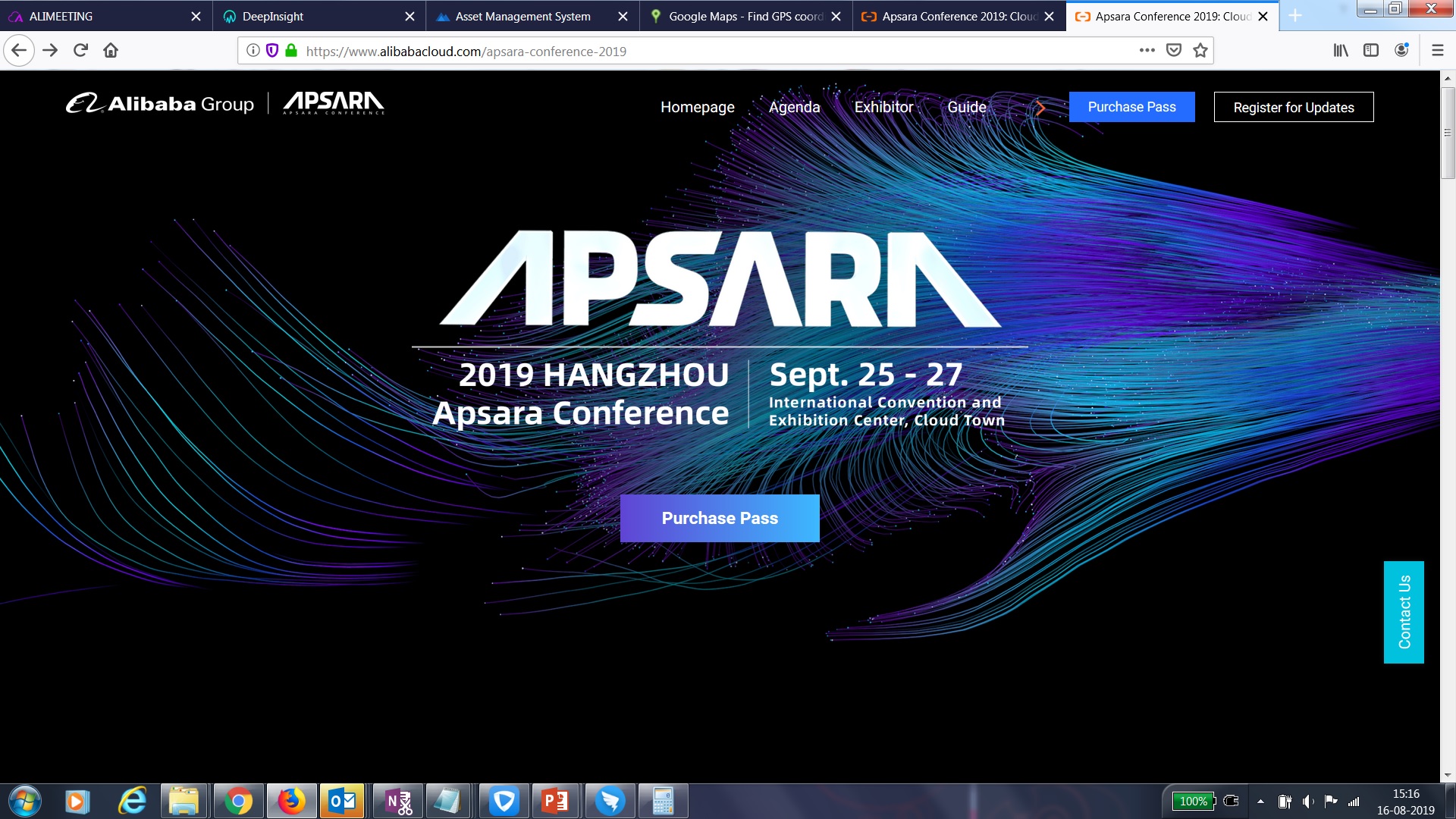
Task: Click the green padlock connection icon
Action: coord(291,51)
